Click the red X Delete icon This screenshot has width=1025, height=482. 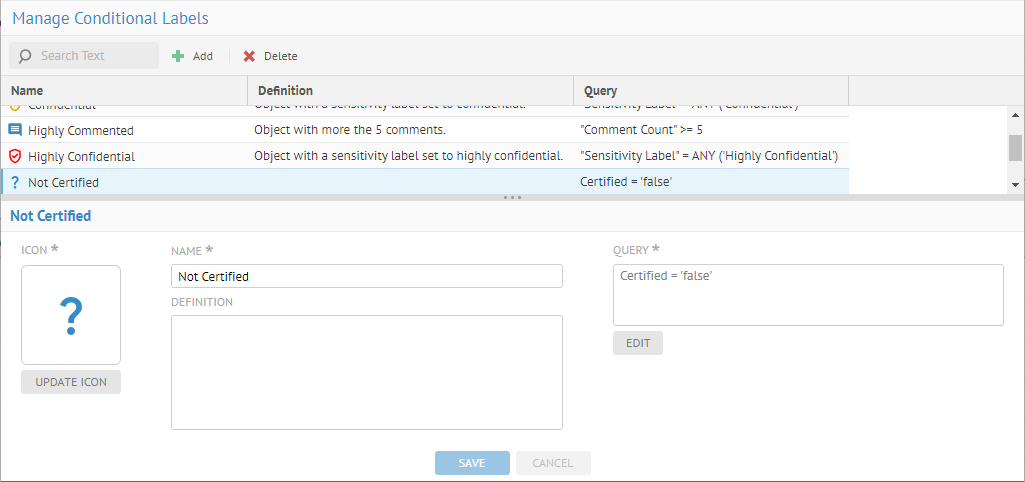[249, 56]
